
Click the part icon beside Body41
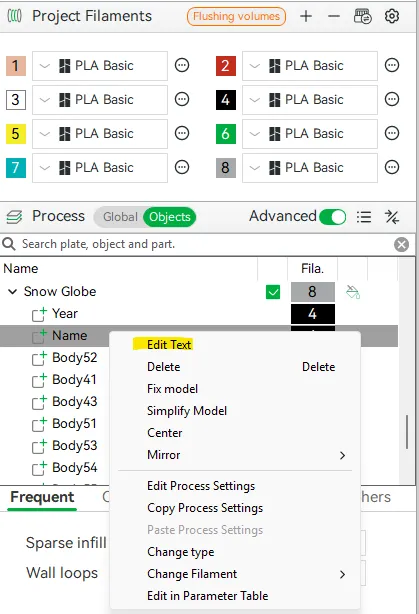click(39, 380)
